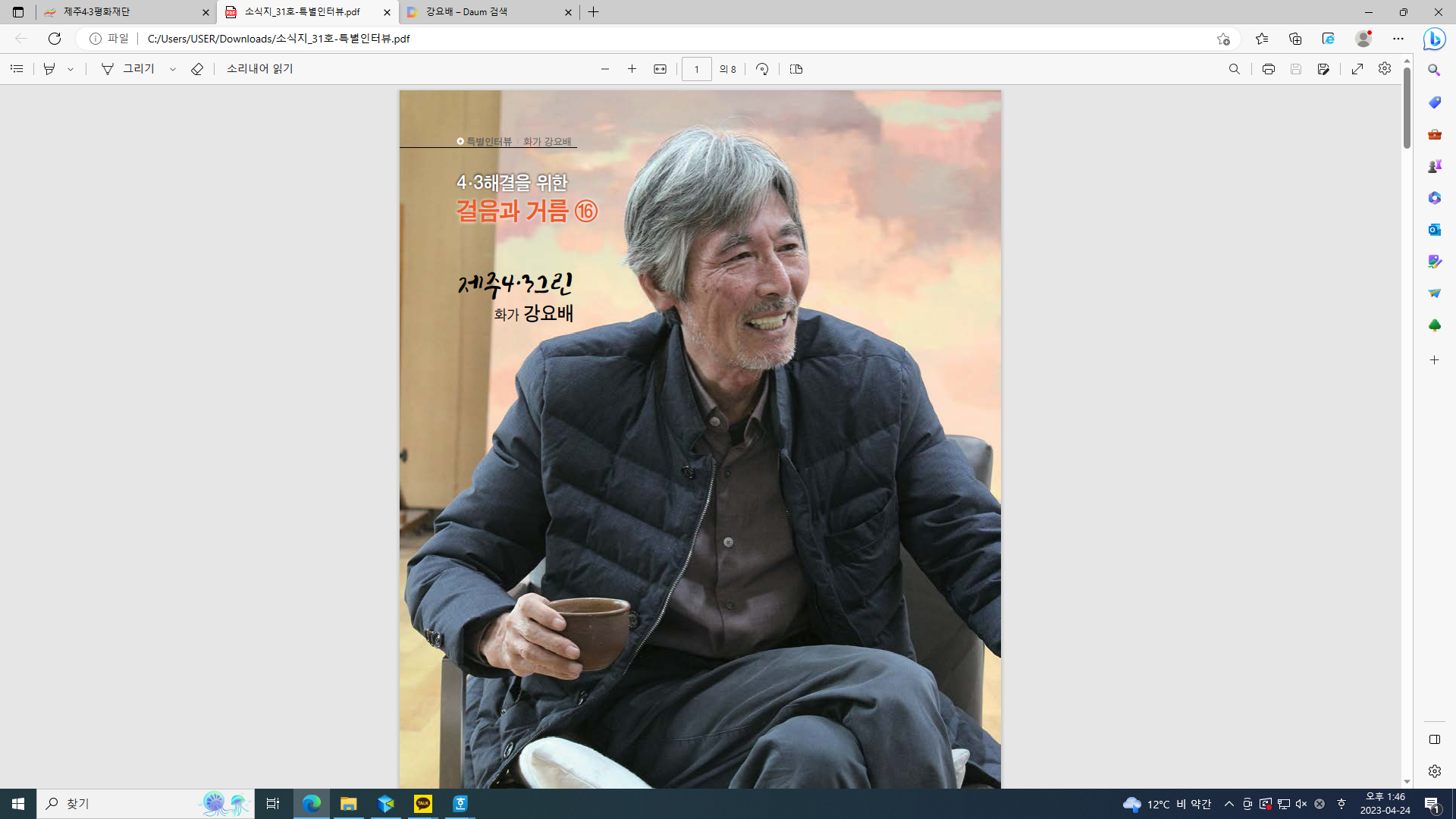Expand the highlighter color options dropdown
This screenshot has height=819, width=1456.
click(x=71, y=69)
